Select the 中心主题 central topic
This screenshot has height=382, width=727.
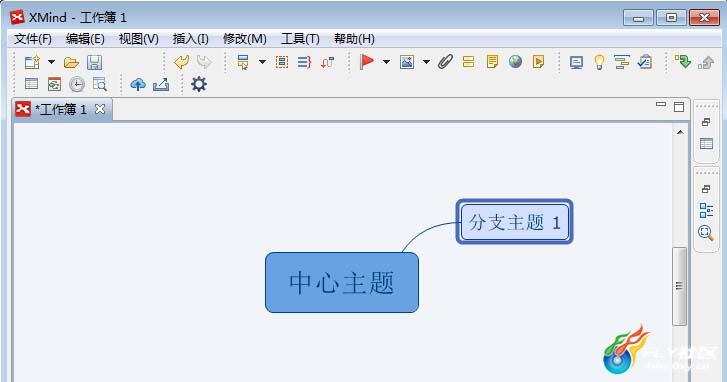point(342,282)
